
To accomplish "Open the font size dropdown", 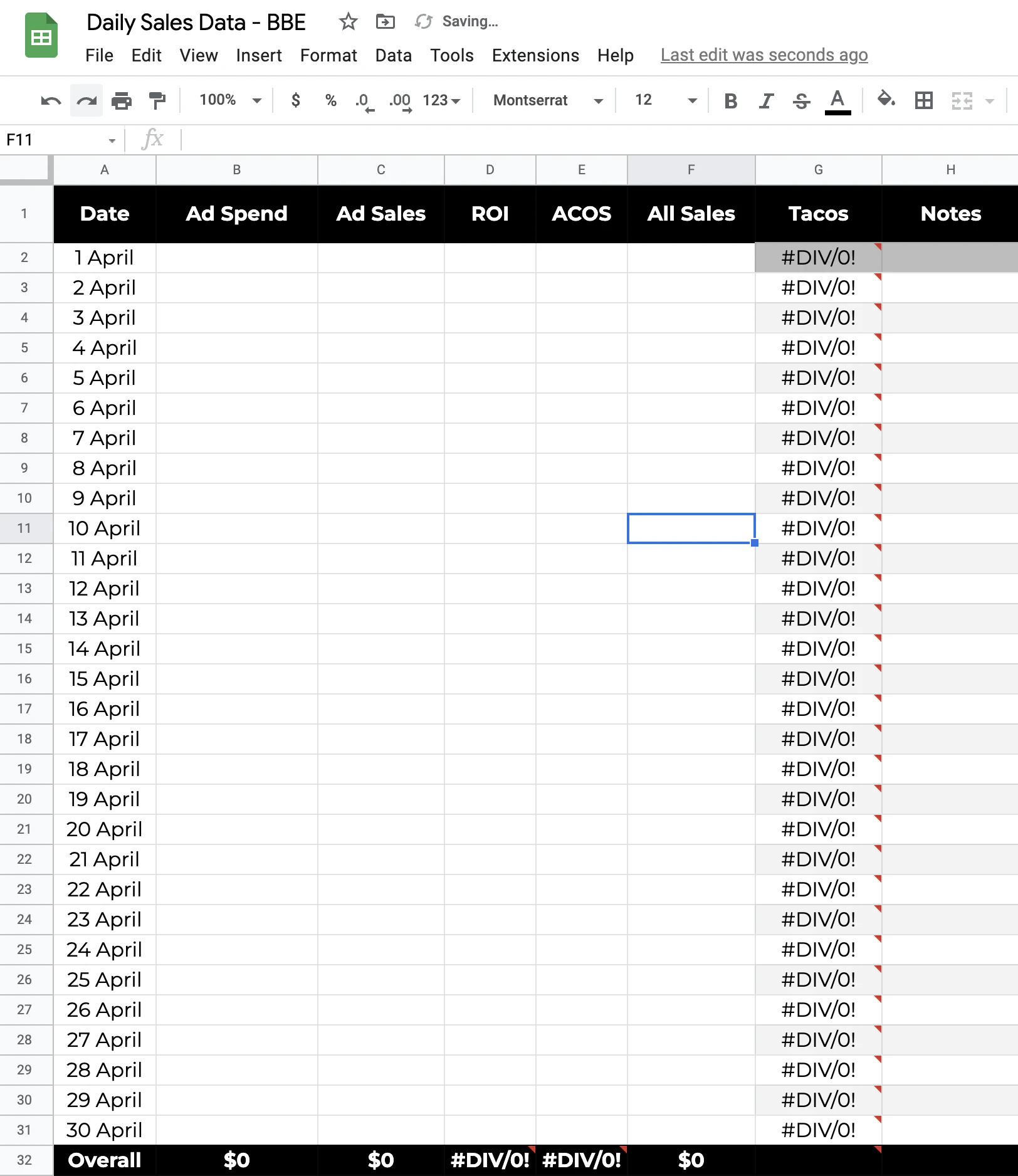I will pyautogui.click(x=665, y=100).
